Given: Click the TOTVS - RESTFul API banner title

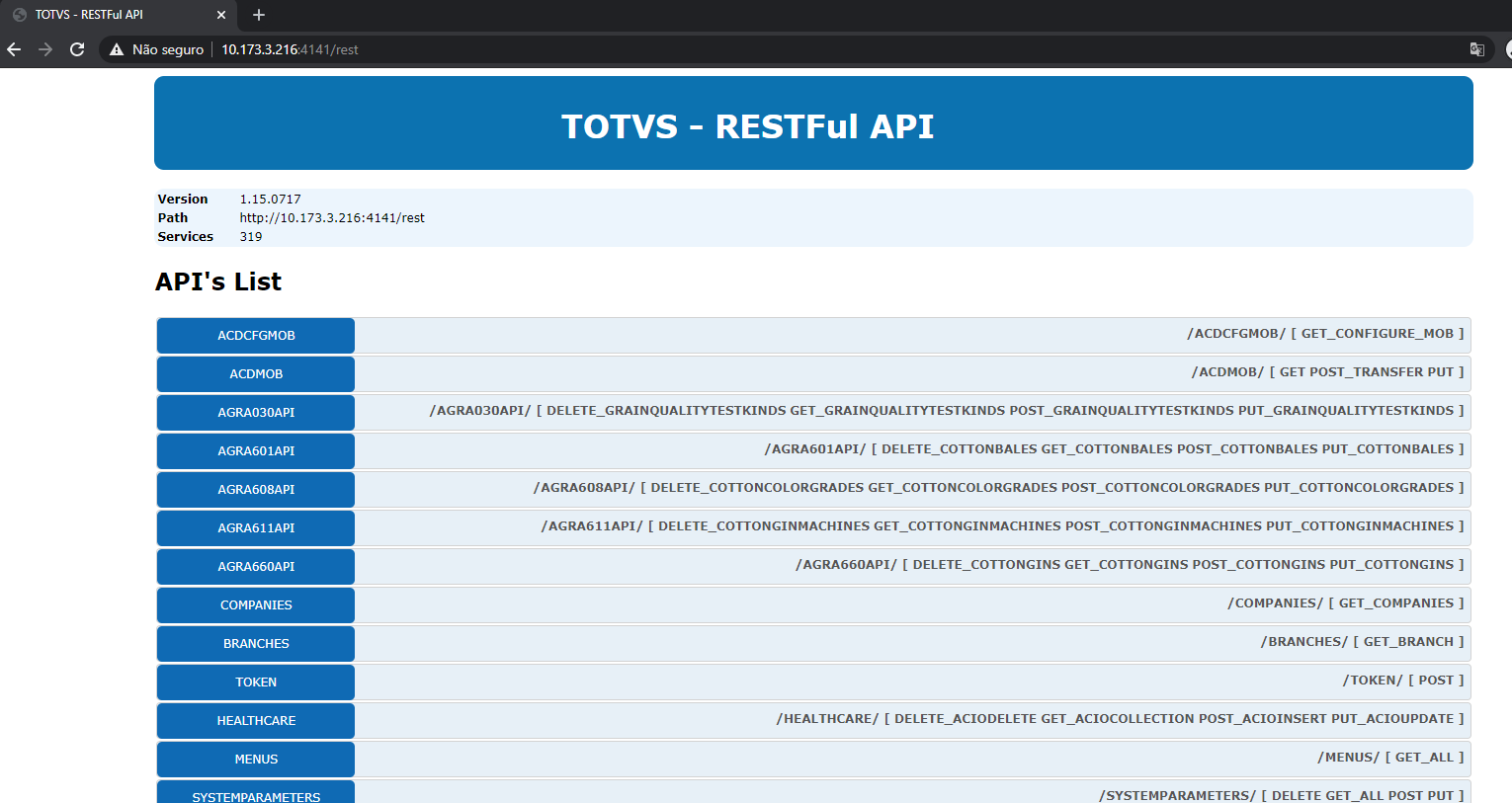Looking at the screenshot, I should coord(748,126).
